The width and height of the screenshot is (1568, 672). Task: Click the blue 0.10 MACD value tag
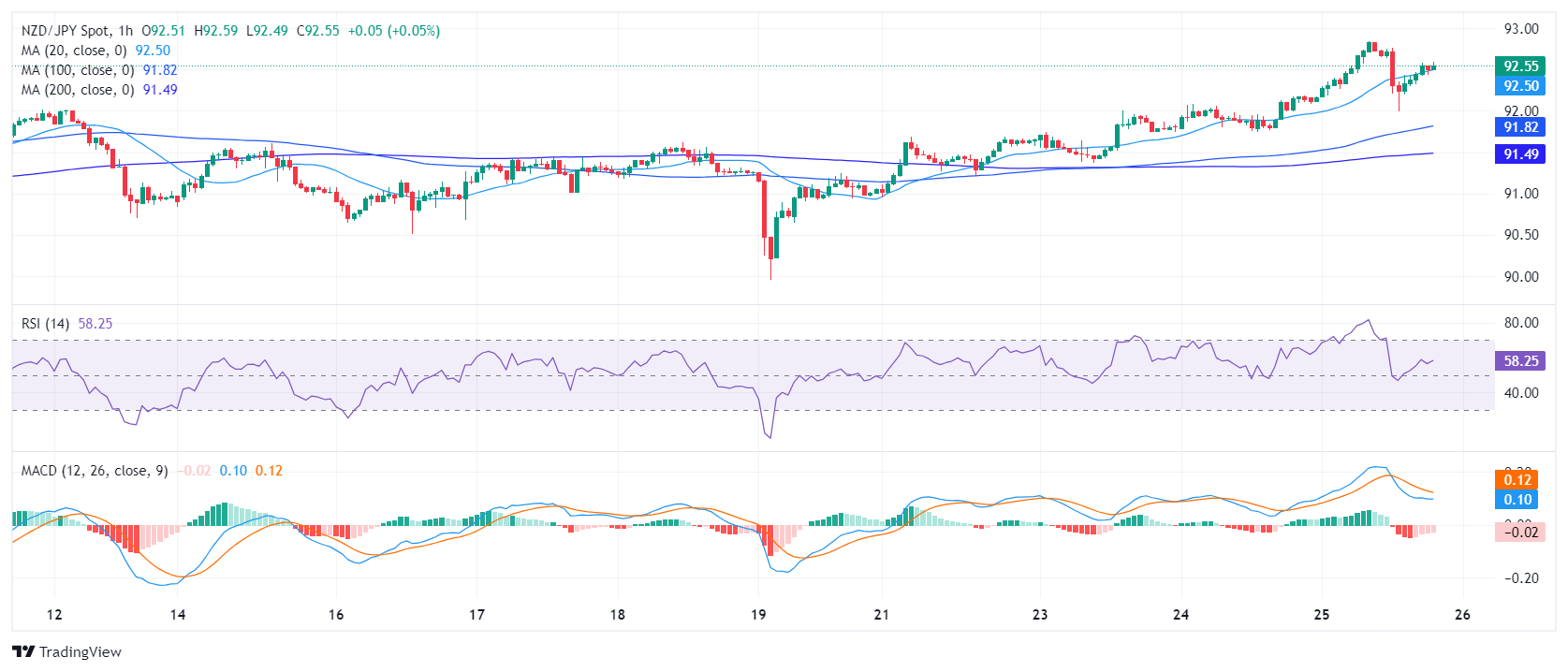(x=1517, y=500)
